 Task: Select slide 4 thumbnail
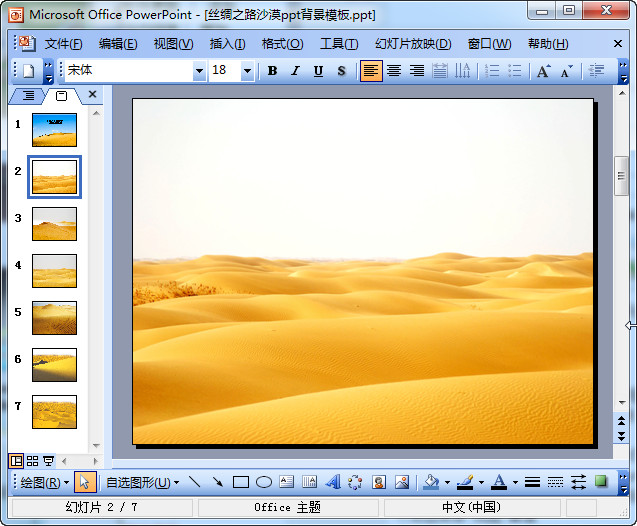coord(54,271)
